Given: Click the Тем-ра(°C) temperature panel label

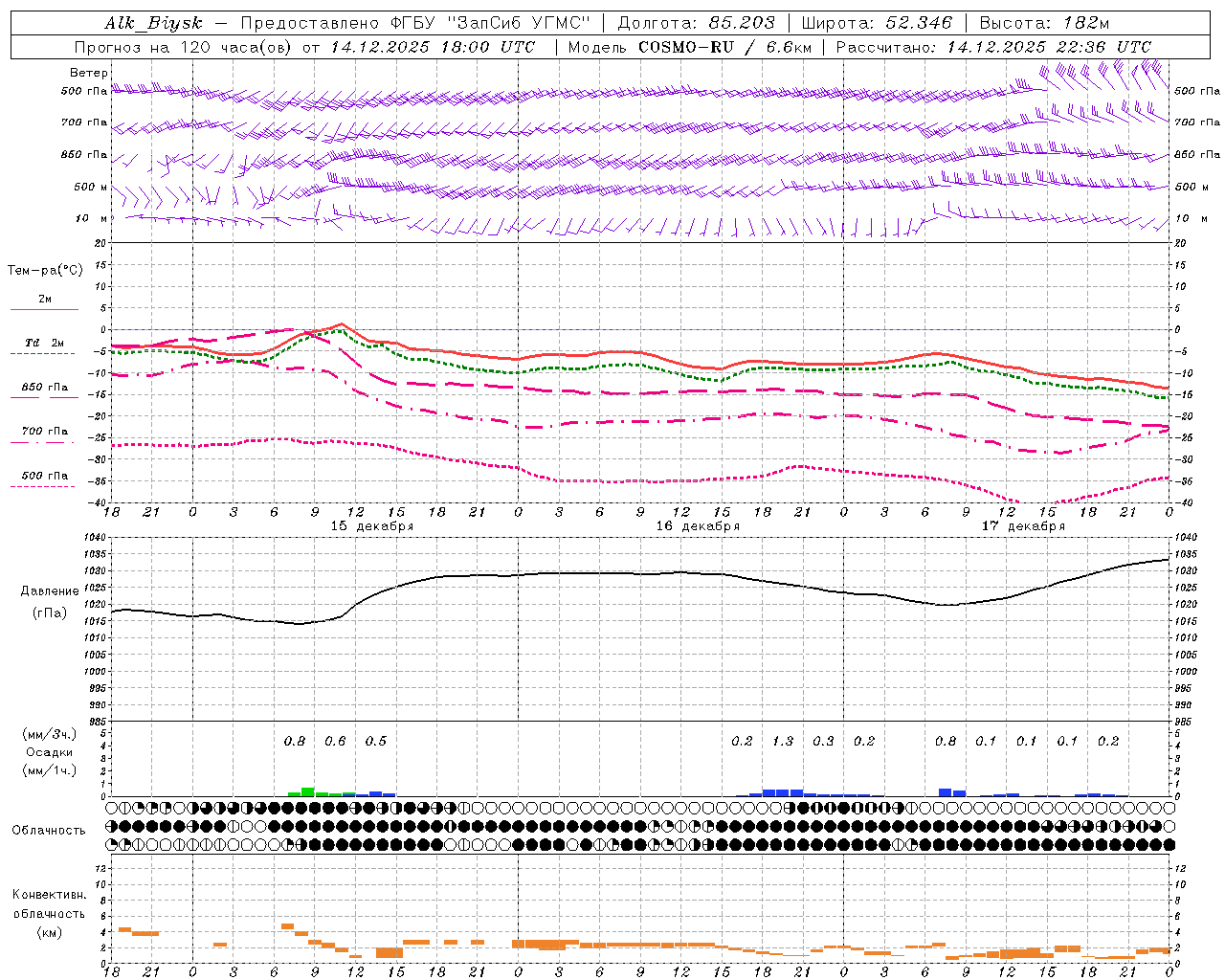Looking at the screenshot, I should (x=45, y=270).
